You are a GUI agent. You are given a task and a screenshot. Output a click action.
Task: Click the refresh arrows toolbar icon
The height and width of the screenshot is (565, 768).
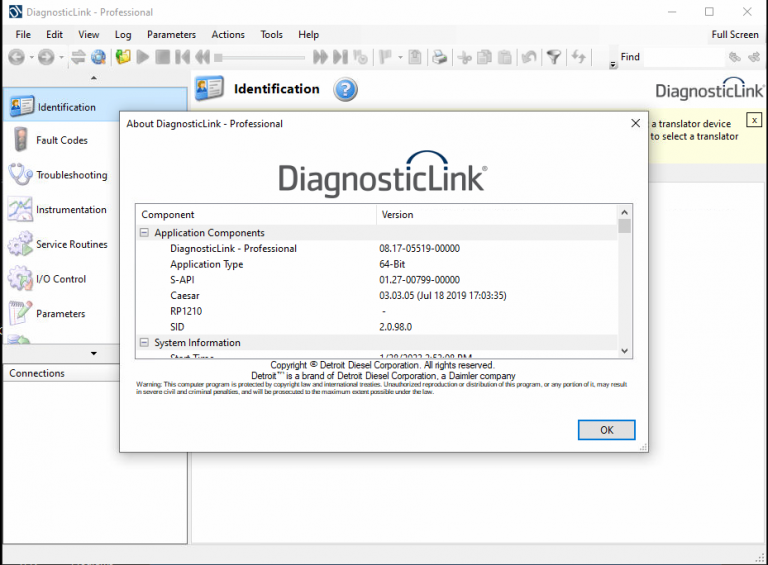coord(578,57)
